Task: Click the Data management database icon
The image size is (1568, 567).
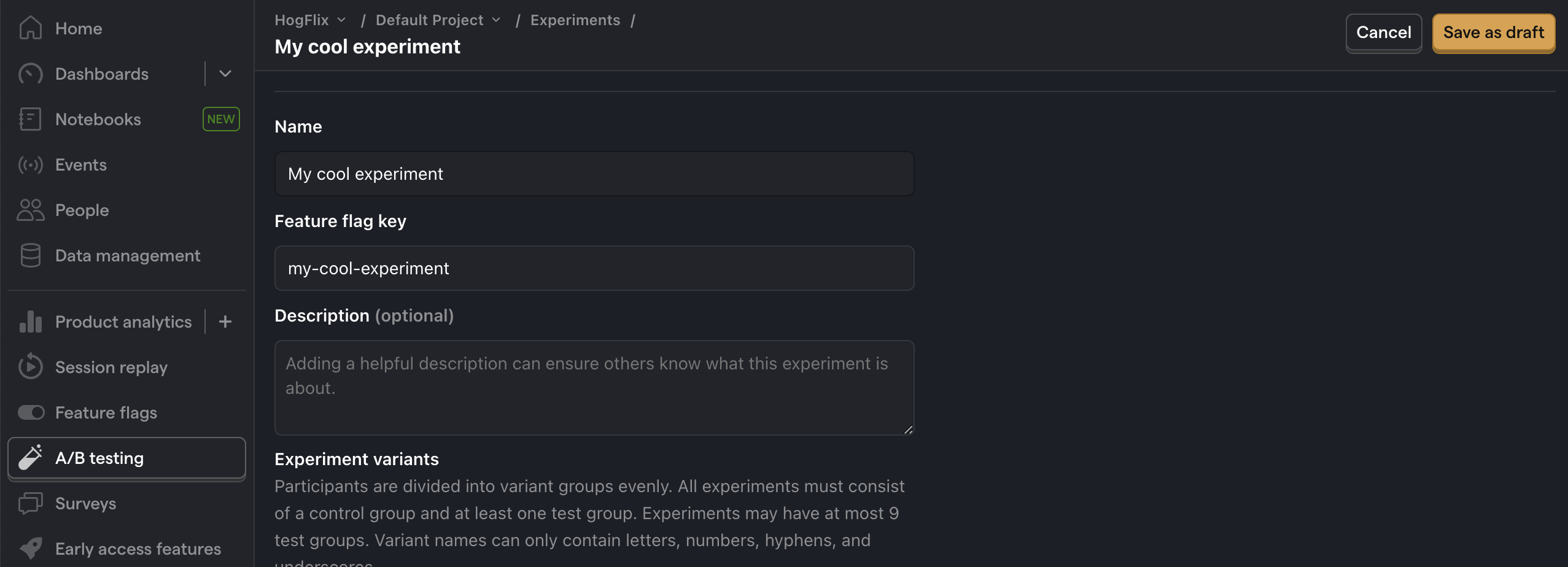Action: click(31, 255)
